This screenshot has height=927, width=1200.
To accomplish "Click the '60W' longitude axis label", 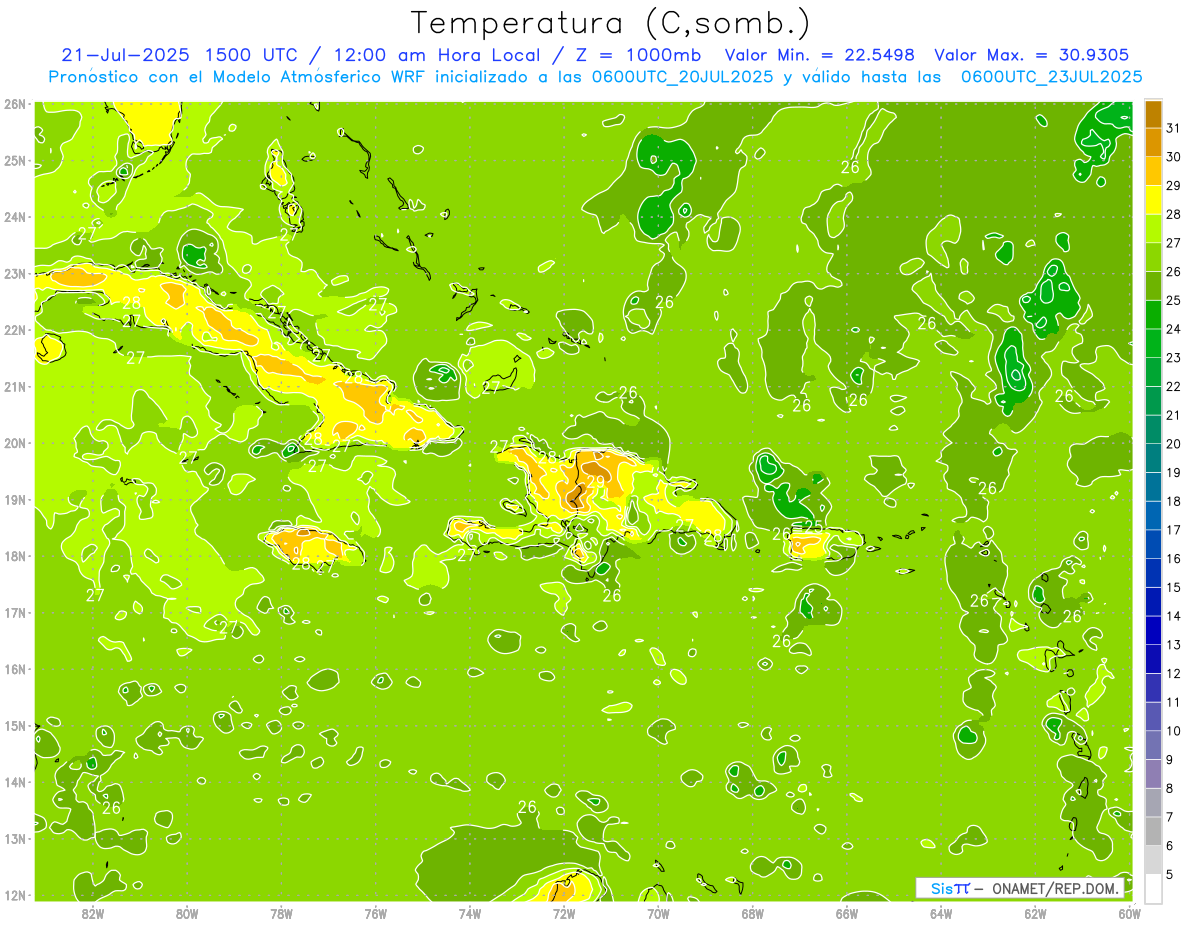I will tap(1130, 913).
